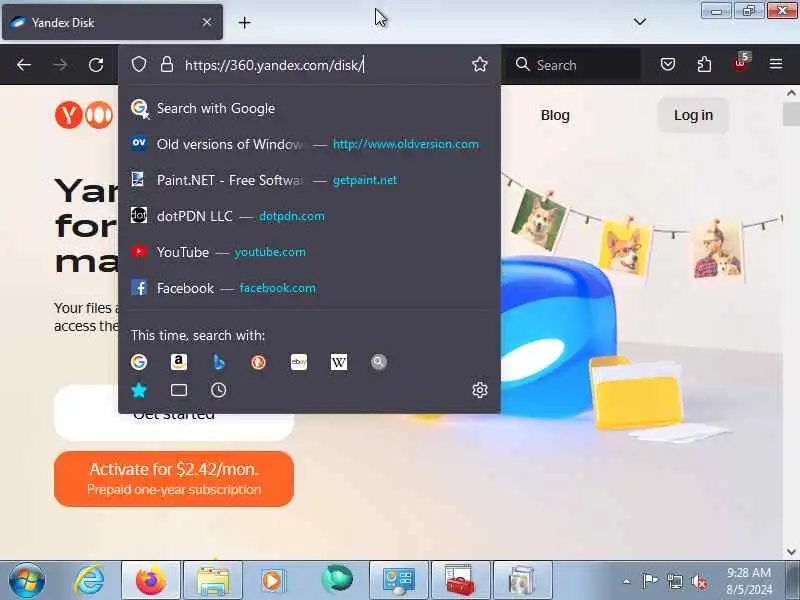Search open tabs with the tab icon
The image size is (800, 600).
click(x=179, y=390)
